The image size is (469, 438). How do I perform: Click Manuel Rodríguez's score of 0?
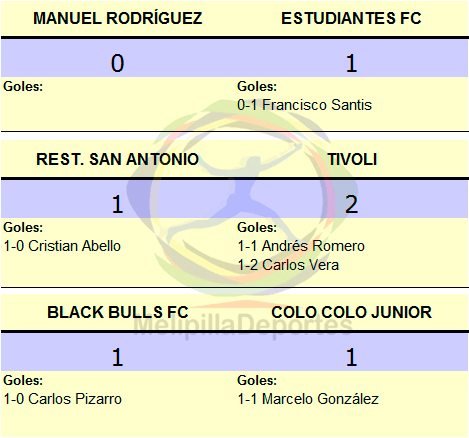click(117, 63)
